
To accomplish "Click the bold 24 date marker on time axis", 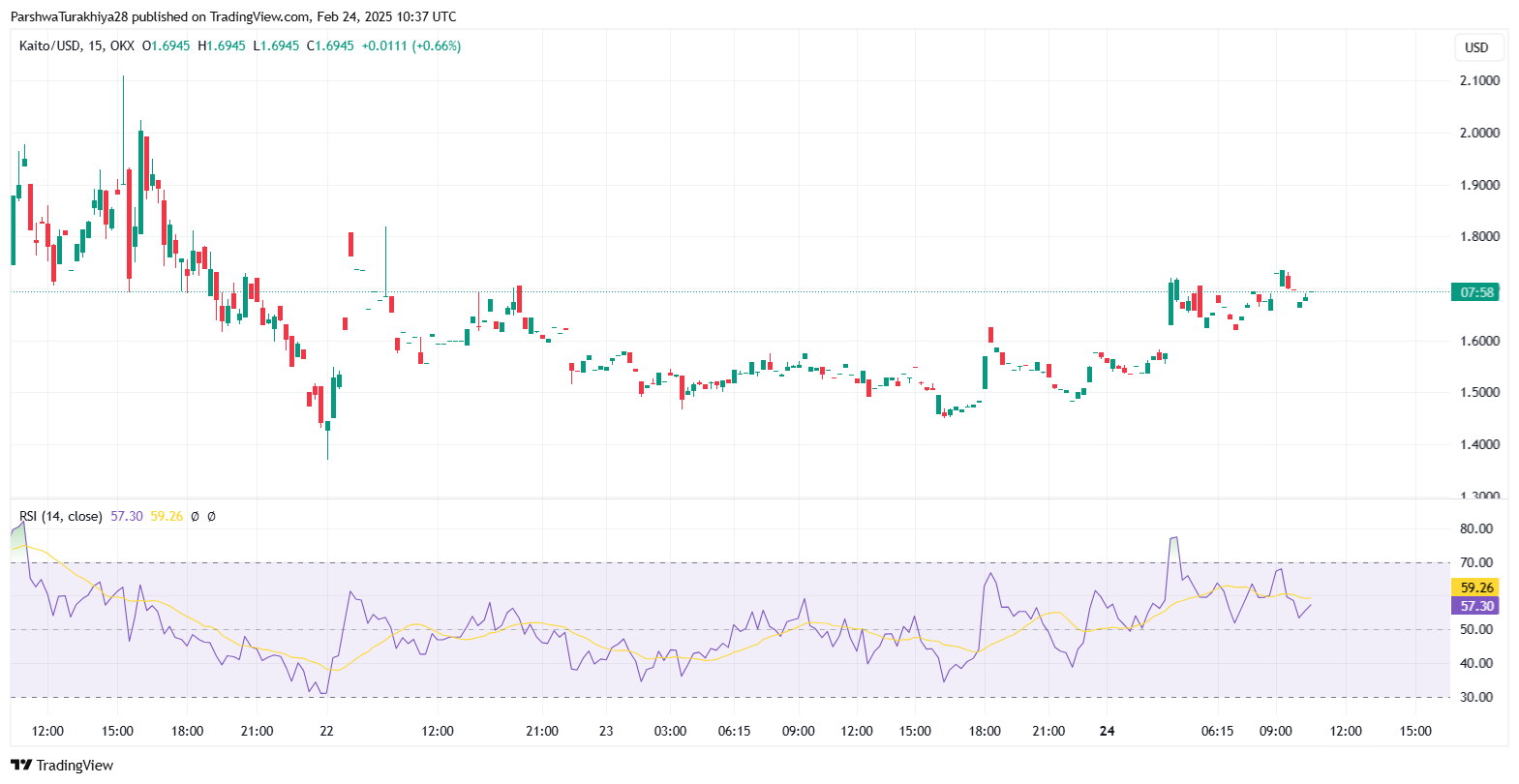I will click(1107, 731).
